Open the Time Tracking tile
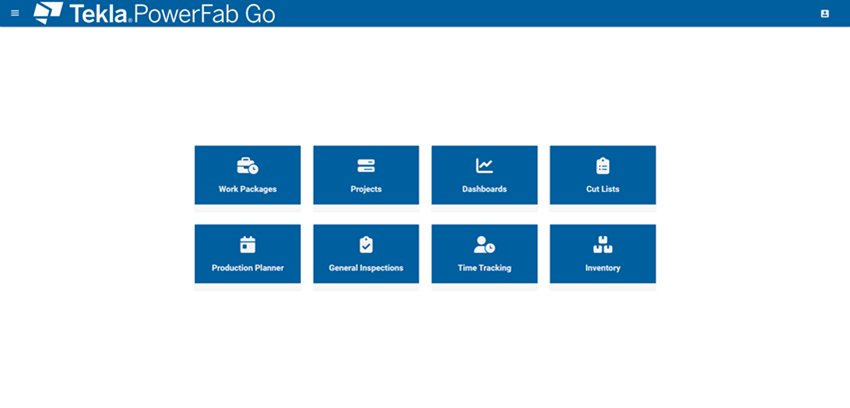This screenshot has height=408, width=850. click(485, 254)
